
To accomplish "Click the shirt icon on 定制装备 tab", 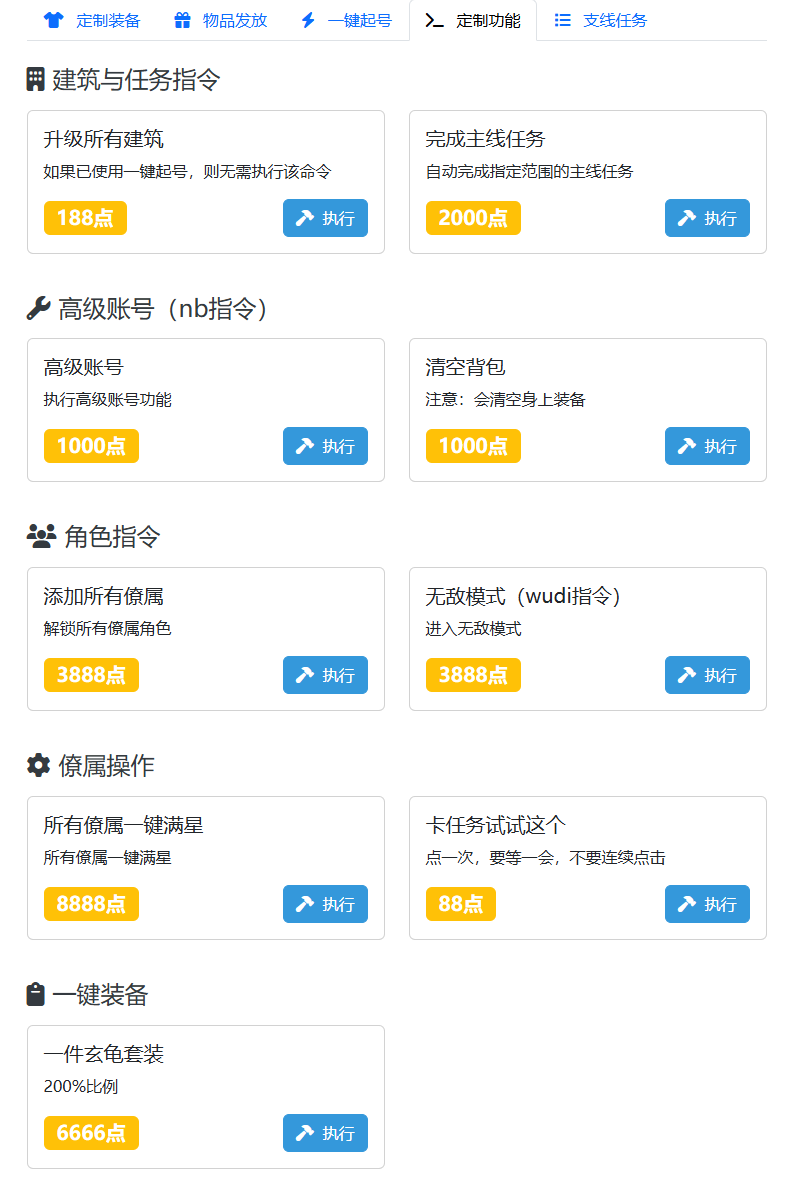I will [54, 20].
